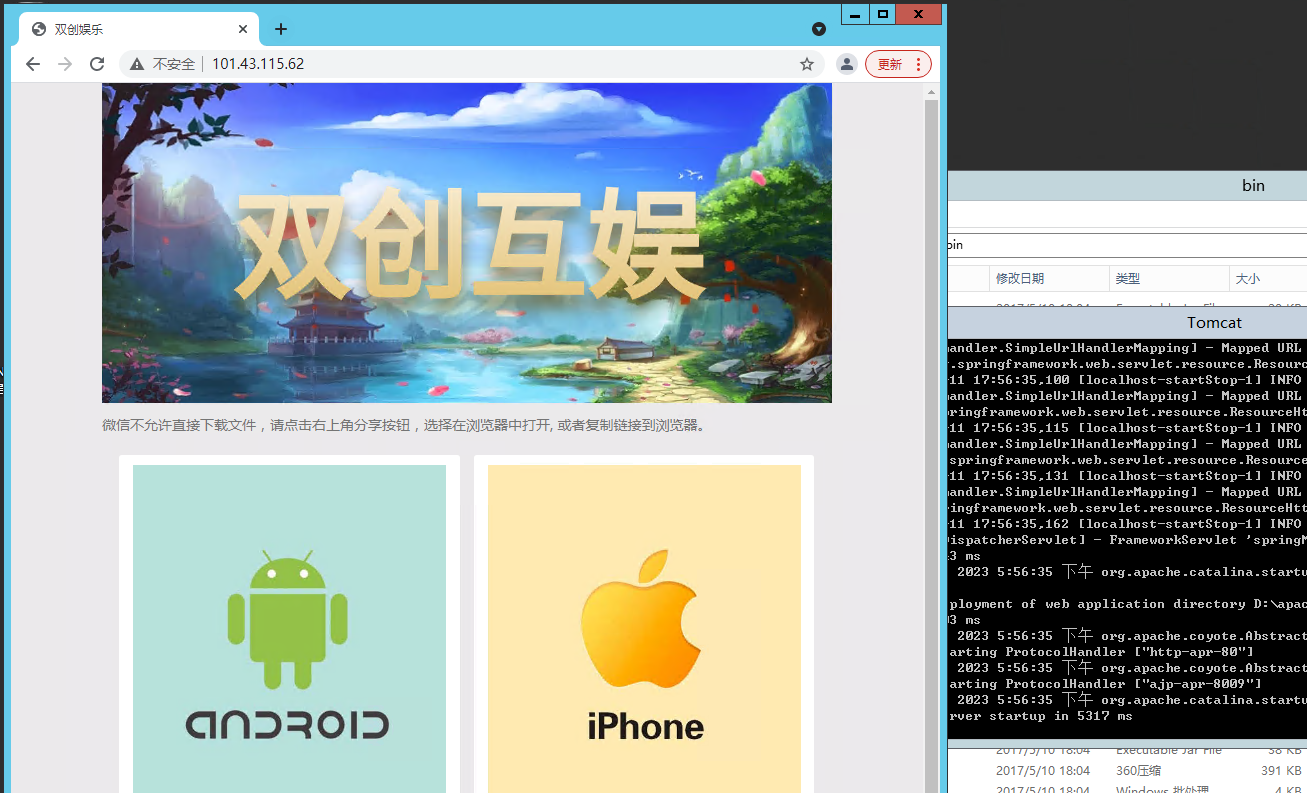The image size is (1307, 793).
Task: Open a new tab with the plus button
Action: point(281,29)
